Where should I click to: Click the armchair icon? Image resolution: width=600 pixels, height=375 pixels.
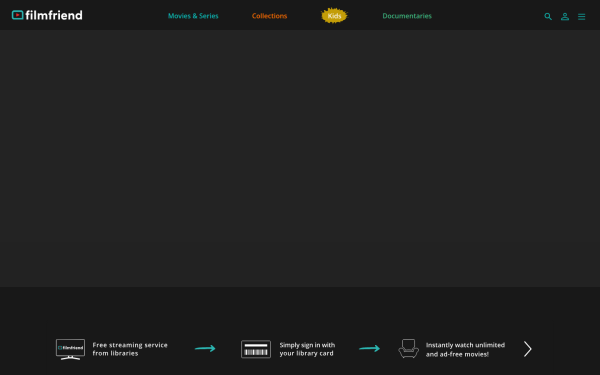click(408, 349)
